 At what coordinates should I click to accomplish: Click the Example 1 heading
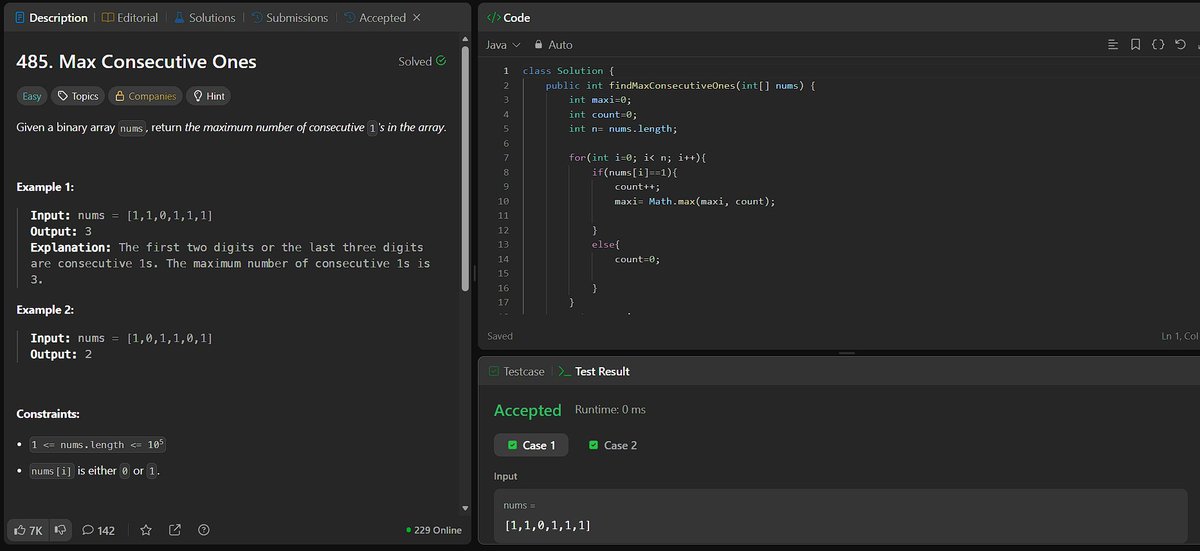(45, 187)
